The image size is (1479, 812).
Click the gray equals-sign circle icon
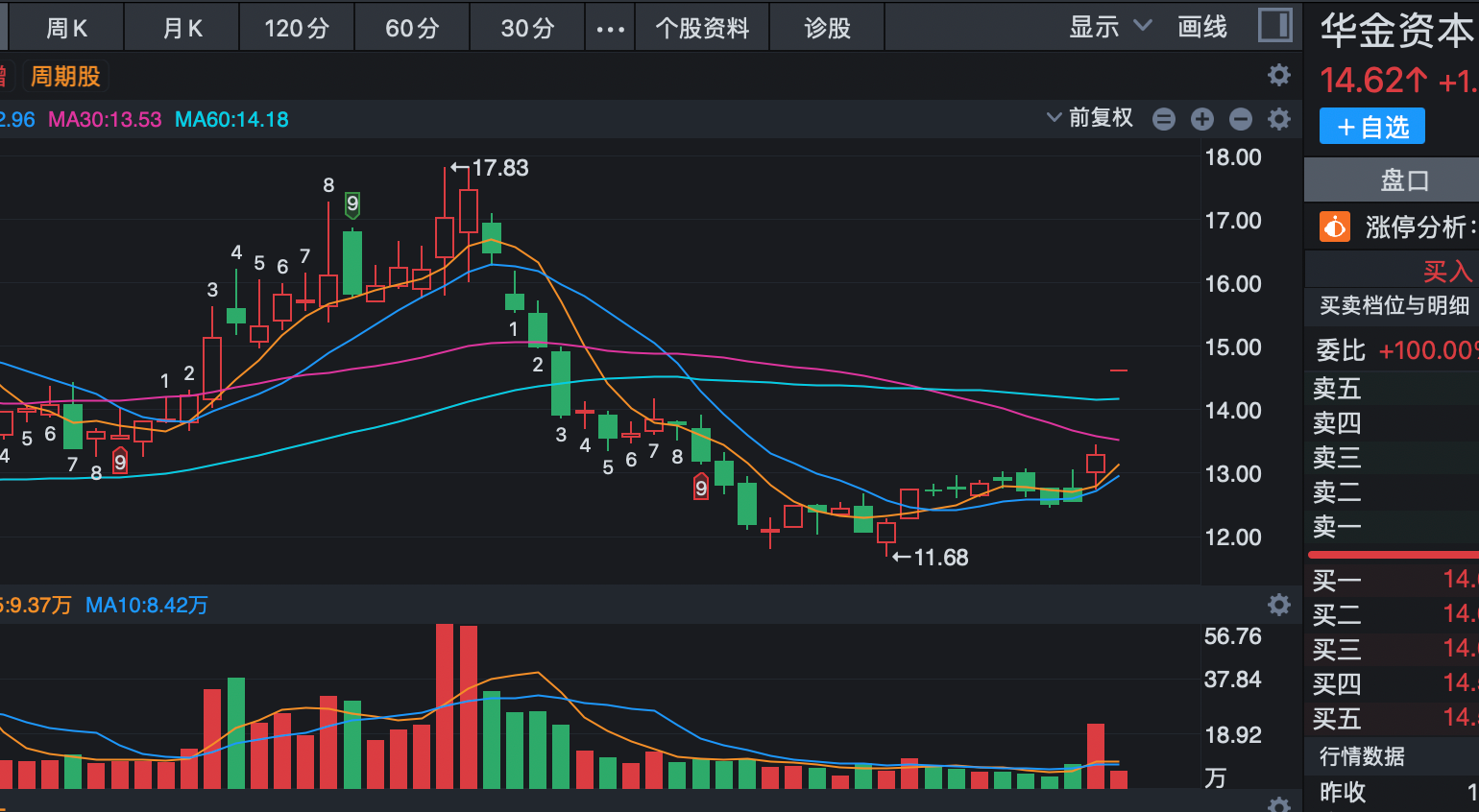pos(1163,119)
